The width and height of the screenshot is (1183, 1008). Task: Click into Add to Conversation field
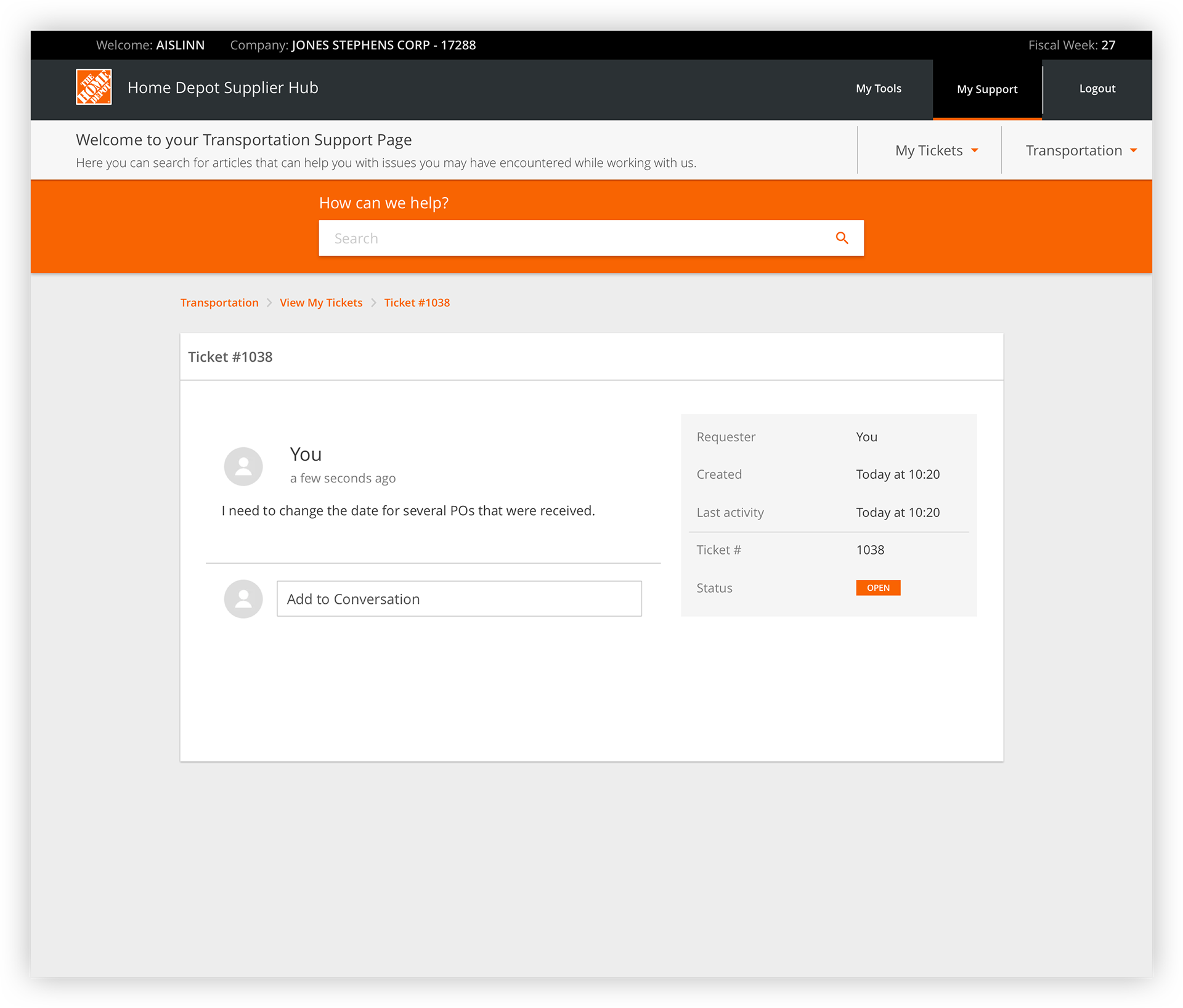click(459, 599)
